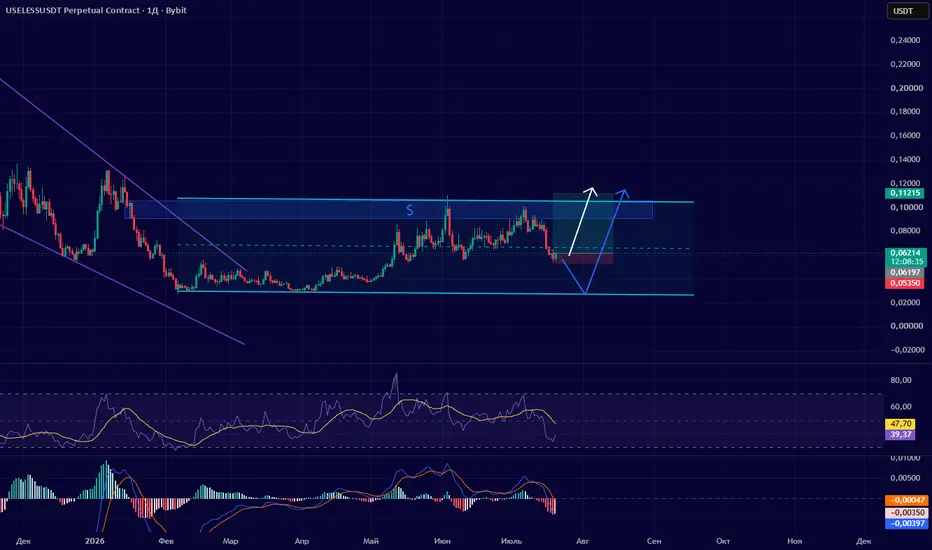
Task: Click the 0,12000 price axis label
Action: pyautogui.click(x=906, y=183)
